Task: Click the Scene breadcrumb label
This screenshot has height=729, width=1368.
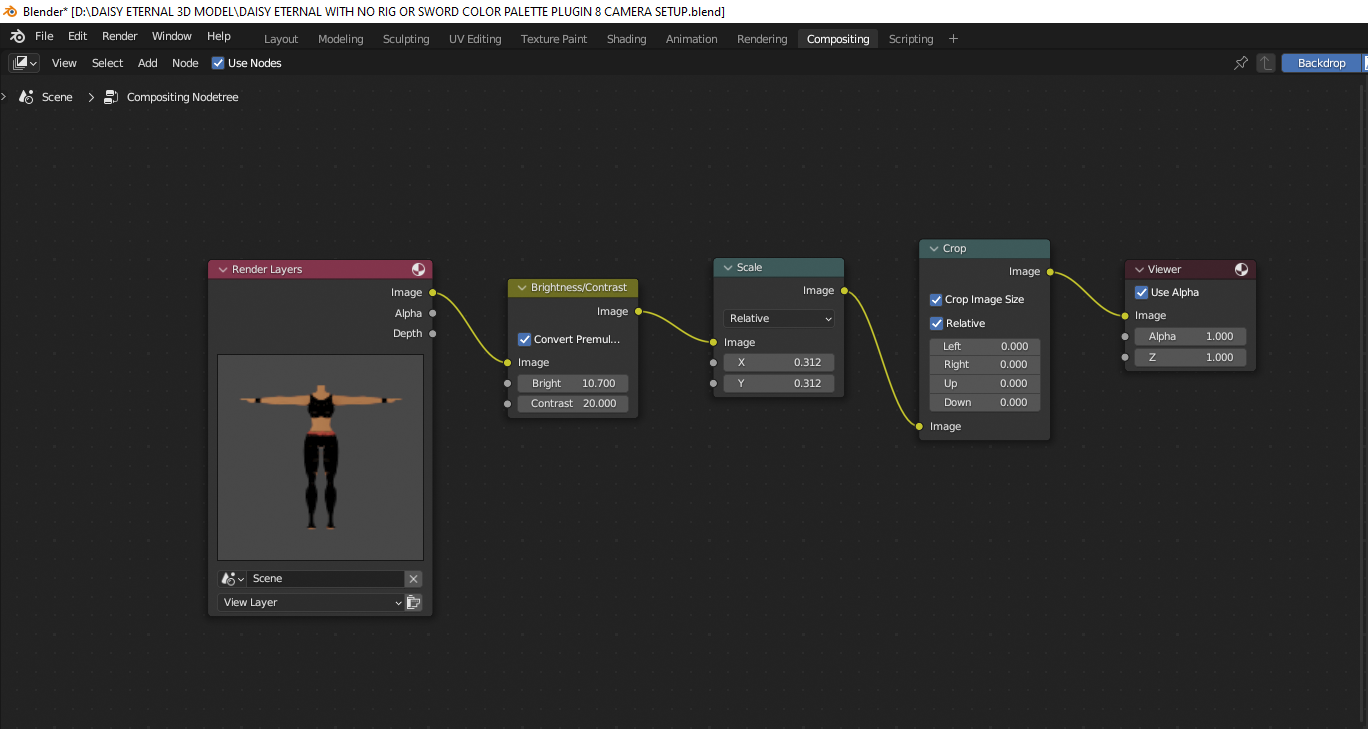Action: click(x=57, y=97)
